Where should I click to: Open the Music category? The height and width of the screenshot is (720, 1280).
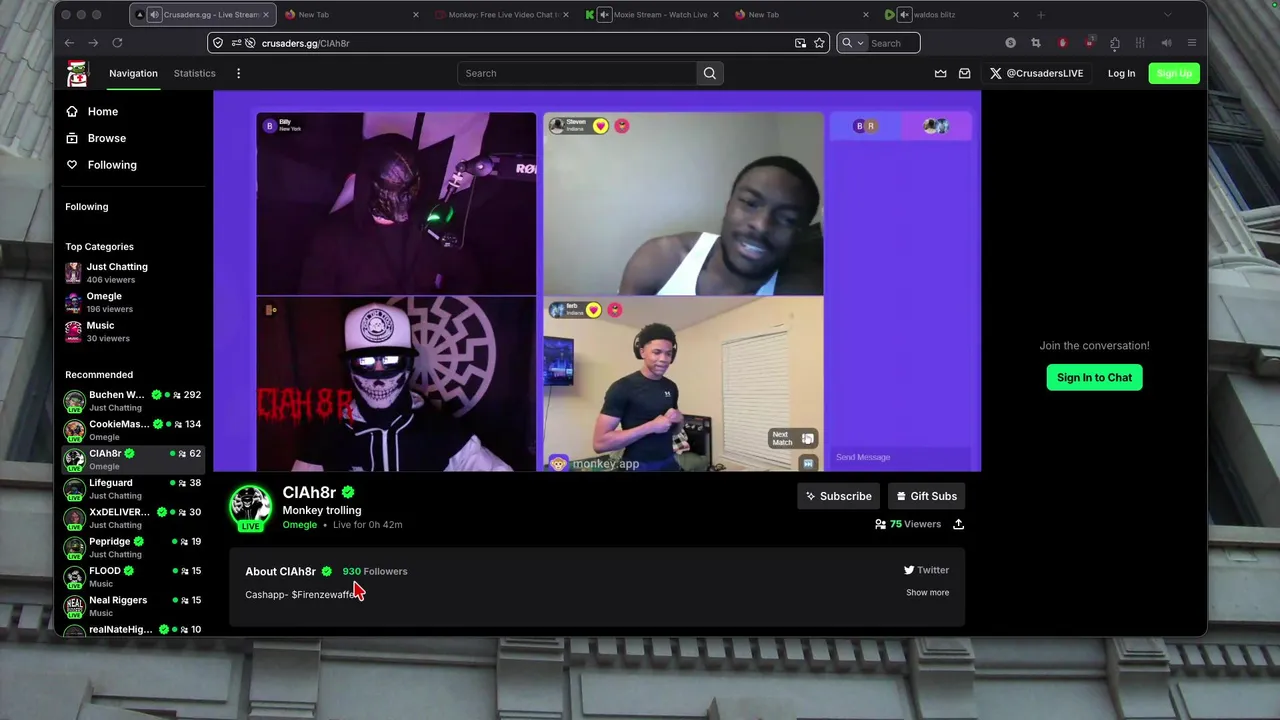[x=133, y=331]
